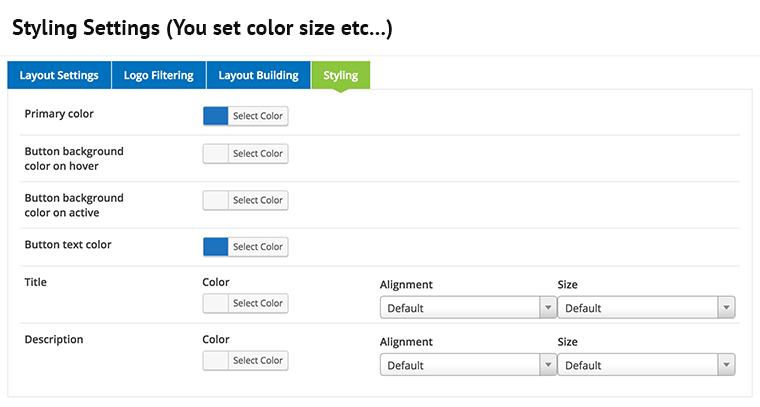Open the Title Alignment dropdown
The height and width of the screenshot is (407, 760).
coord(467,308)
